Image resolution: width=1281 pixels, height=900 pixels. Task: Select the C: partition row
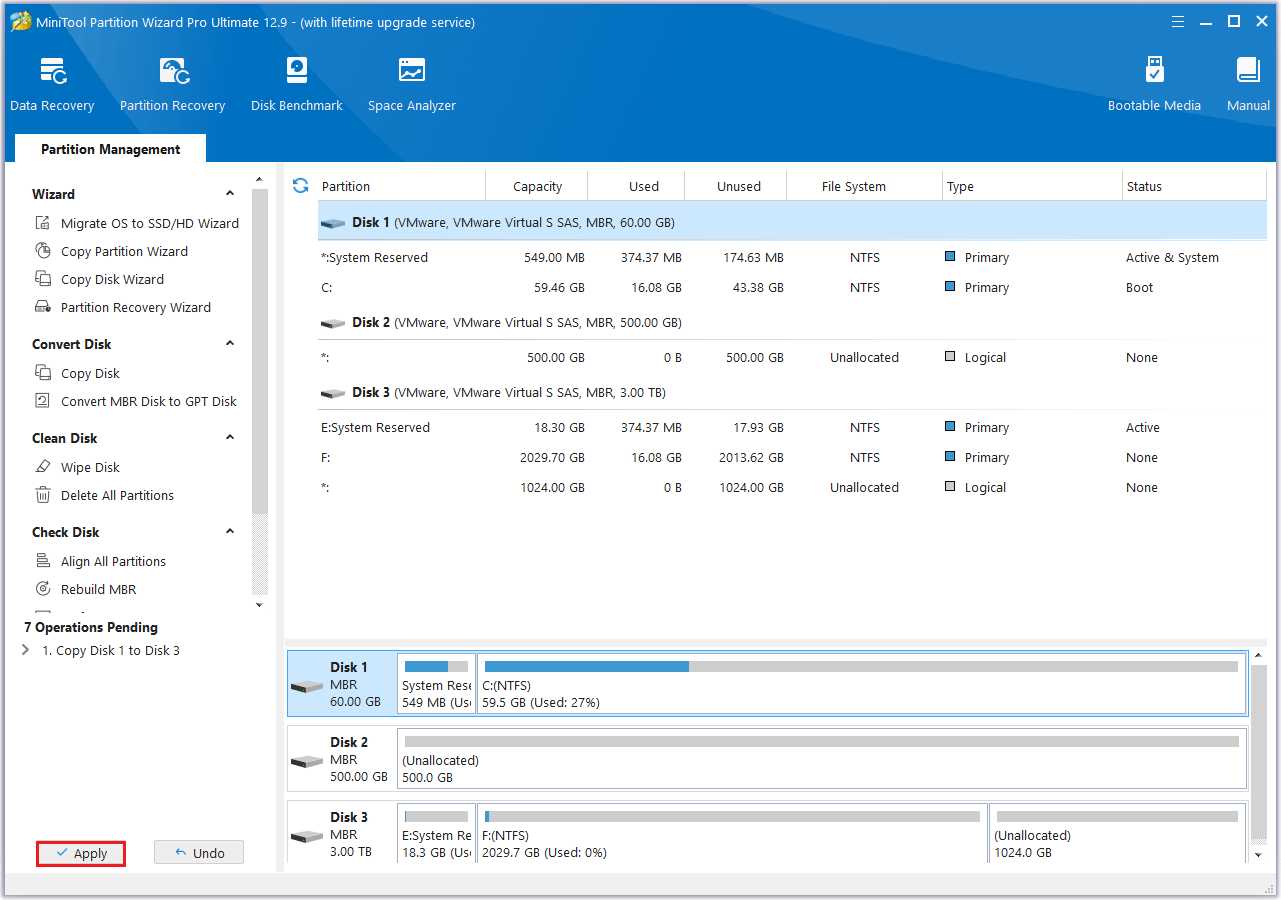(x=792, y=287)
